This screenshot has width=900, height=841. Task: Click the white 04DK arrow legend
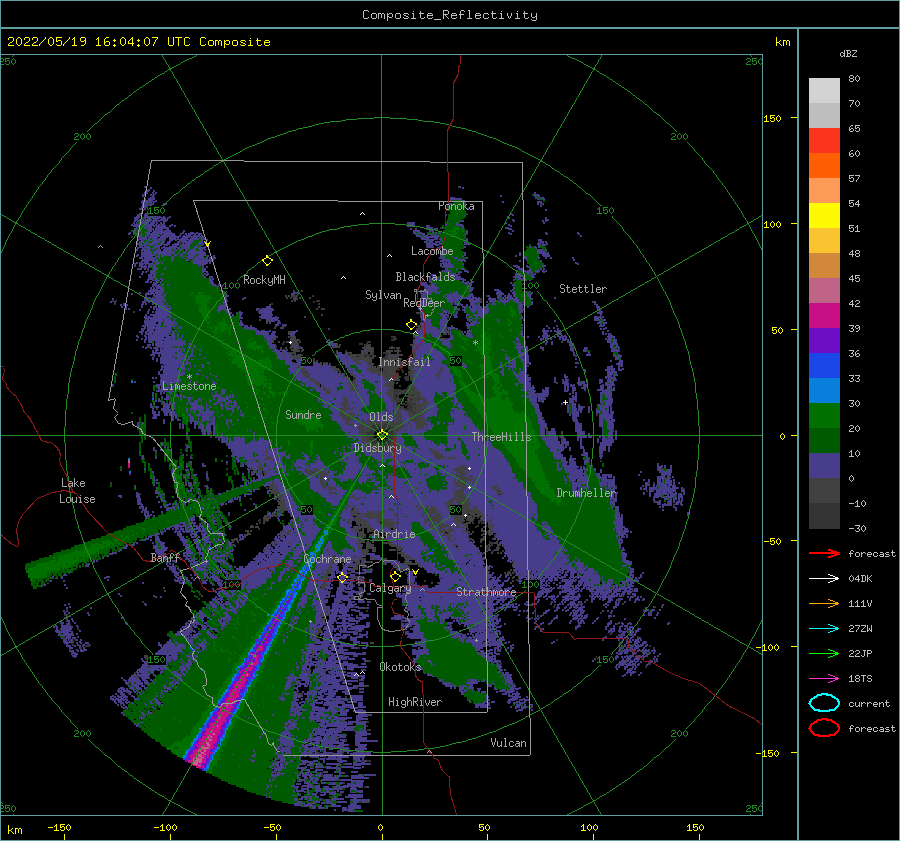[x=824, y=579]
